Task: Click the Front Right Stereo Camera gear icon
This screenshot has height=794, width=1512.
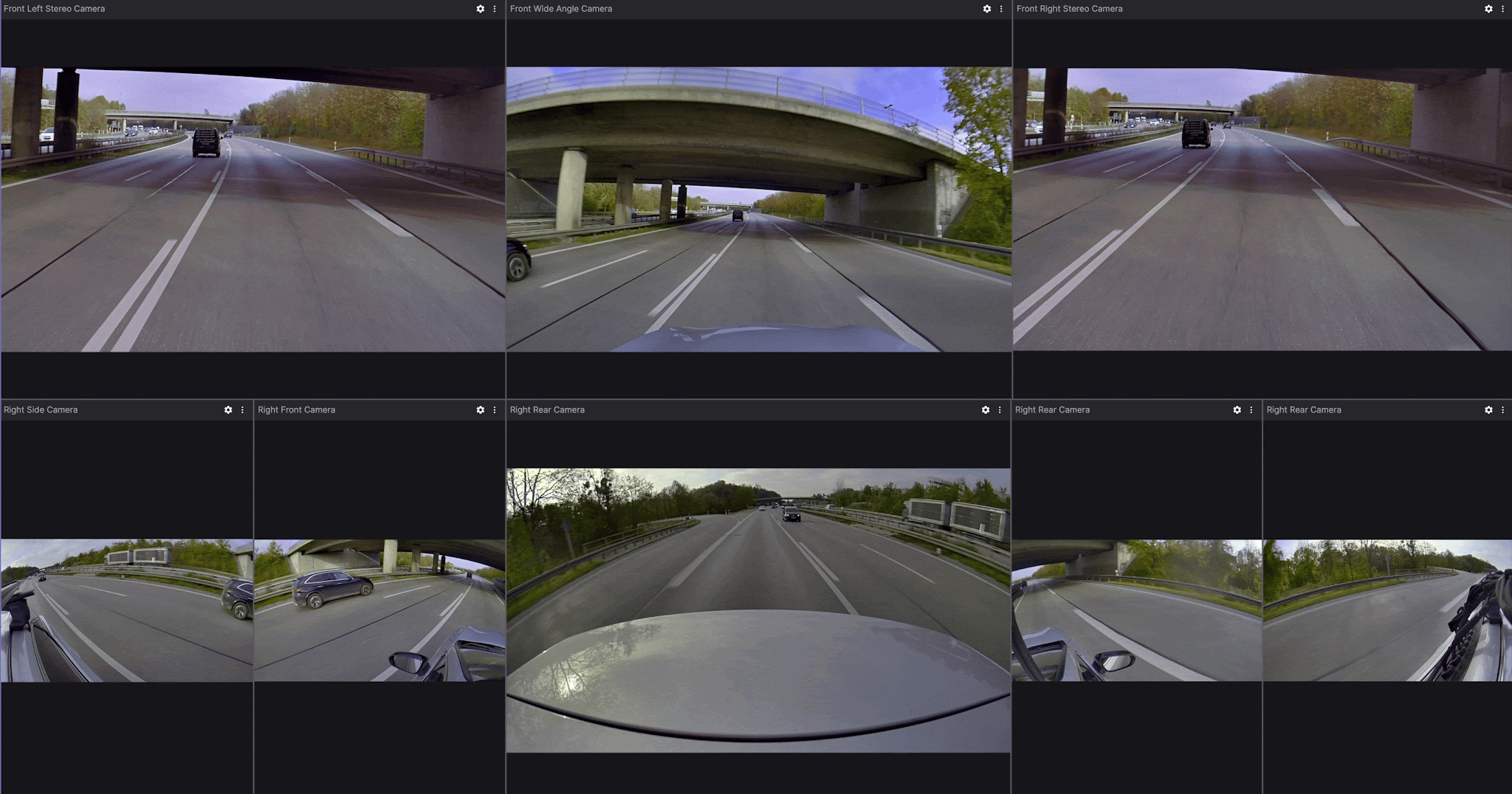Action: (x=1488, y=9)
